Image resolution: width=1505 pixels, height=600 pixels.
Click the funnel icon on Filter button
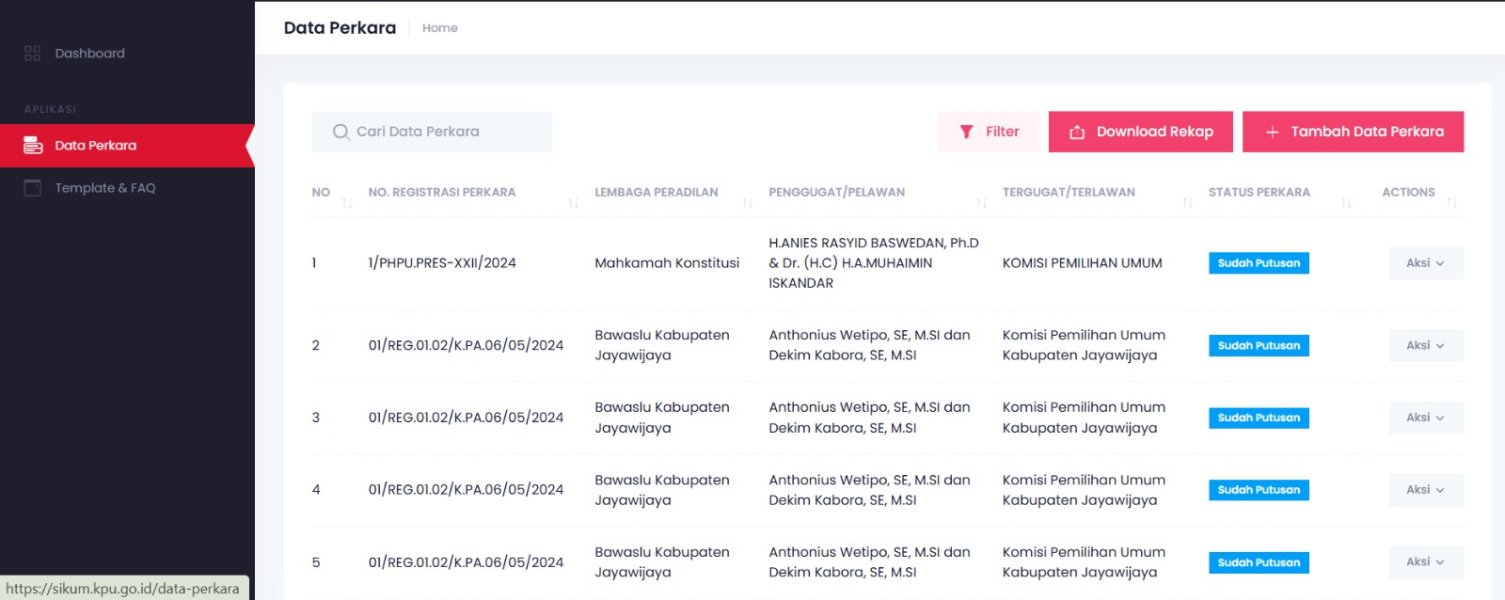pyautogui.click(x=966, y=132)
